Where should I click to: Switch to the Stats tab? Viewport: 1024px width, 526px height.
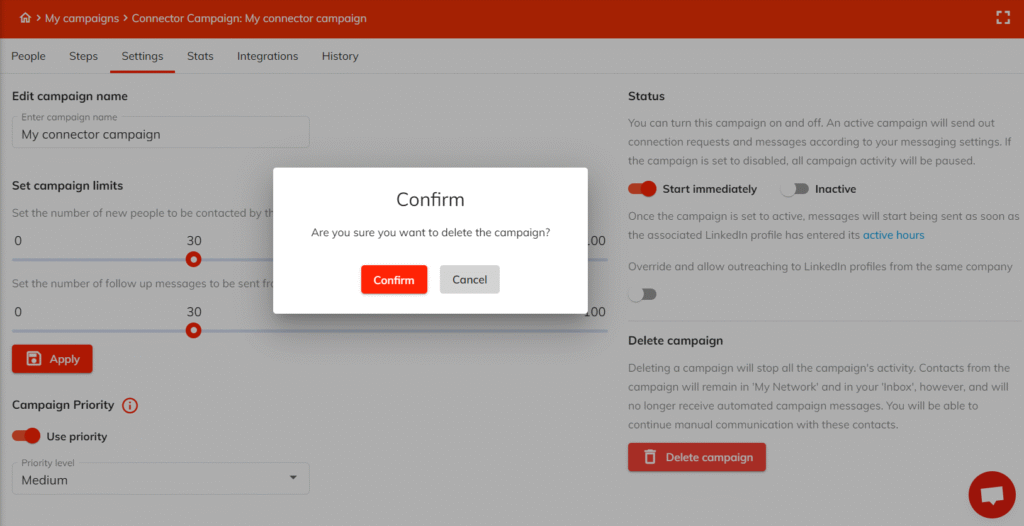pyautogui.click(x=200, y=56)
